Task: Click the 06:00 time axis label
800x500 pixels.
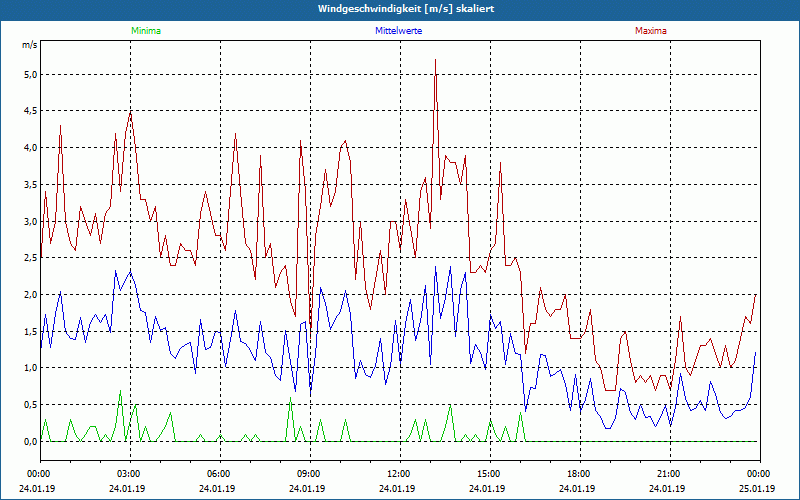Action: click(220, 474)
